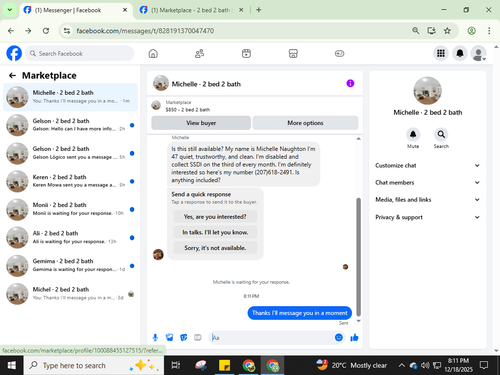Click the View buyer button
Screen dimensions: 500x375
pos(201,123)
